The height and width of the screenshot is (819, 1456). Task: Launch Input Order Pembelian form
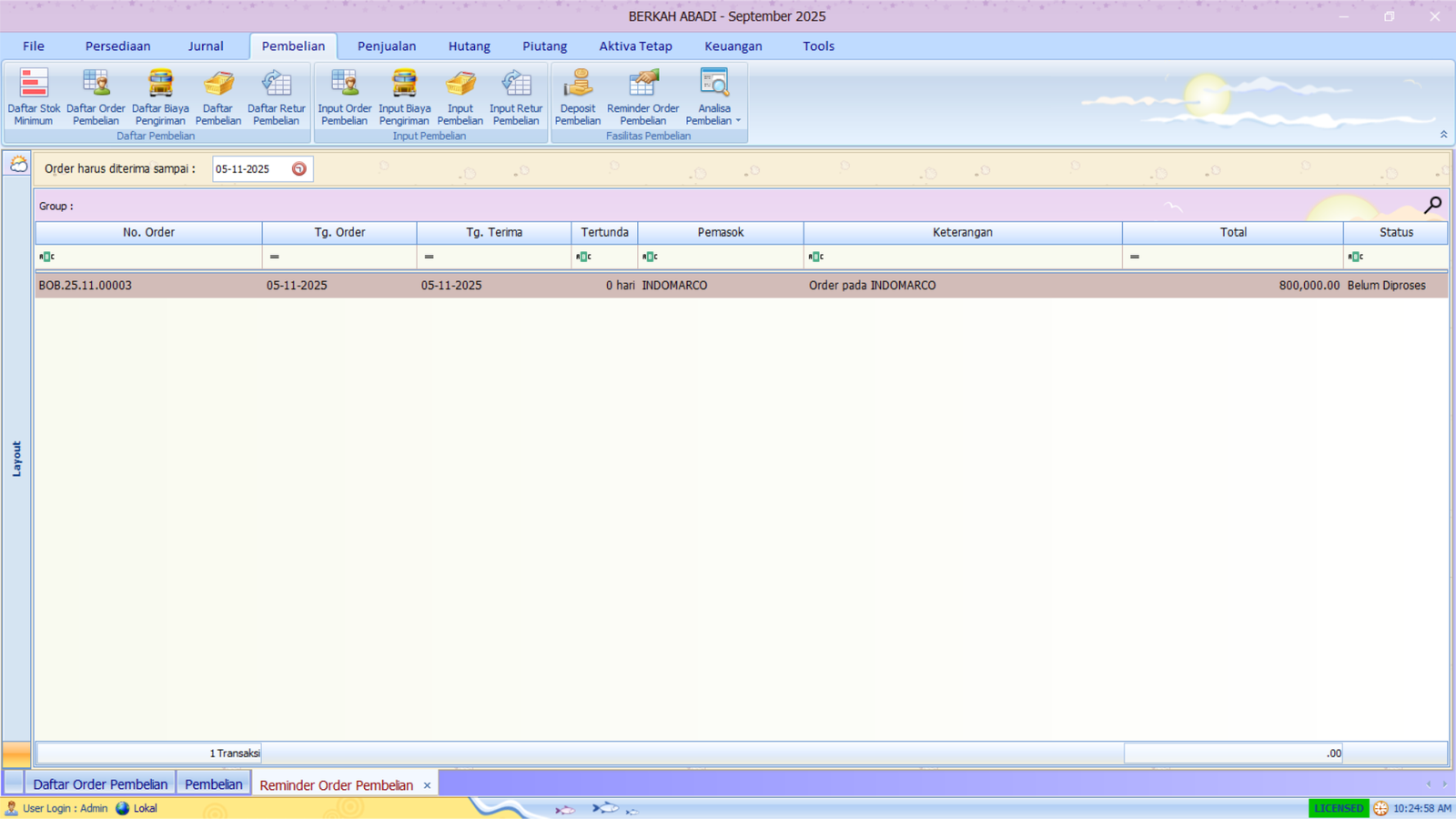344,96
